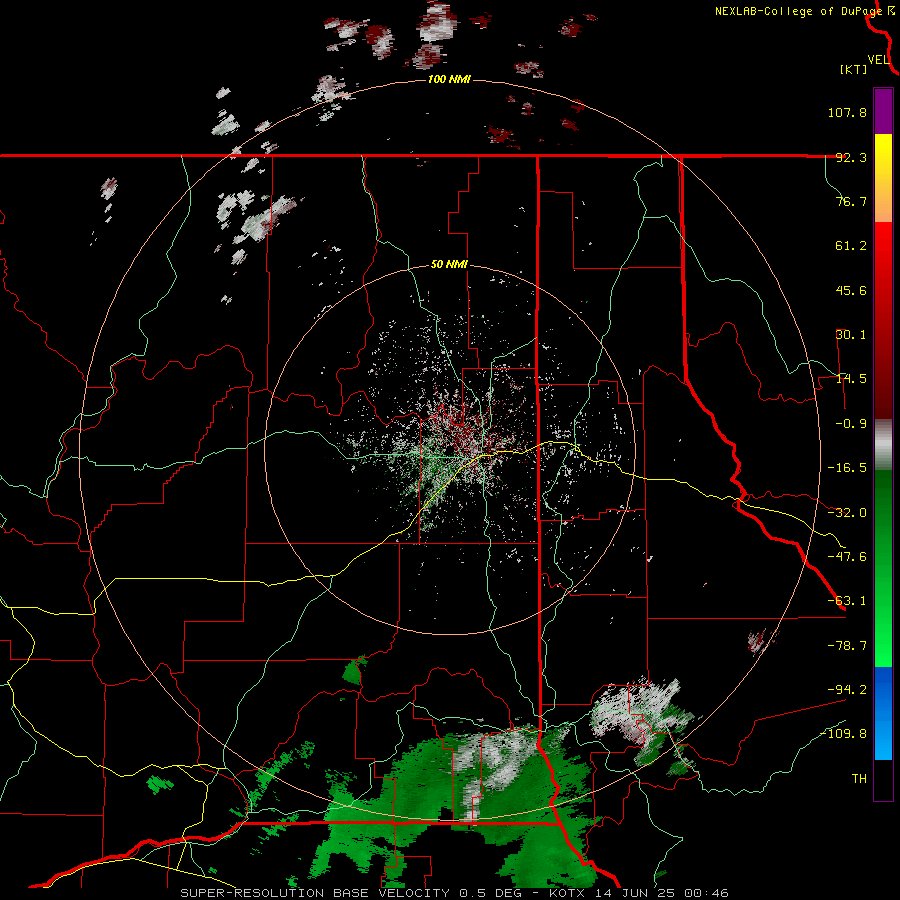The width and height of the screenshot is (900, 900).
Task: Click the 61.2 velocity scale value
Action: pos(851,246)
